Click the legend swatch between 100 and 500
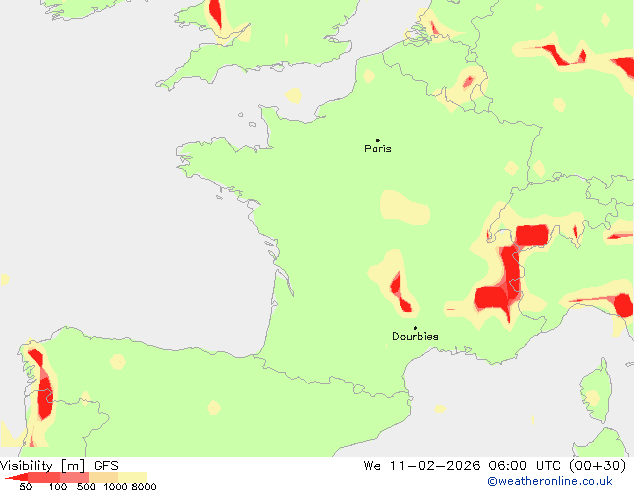The width and height of the screenshot is (634, 490). click(x=74, y=477)
